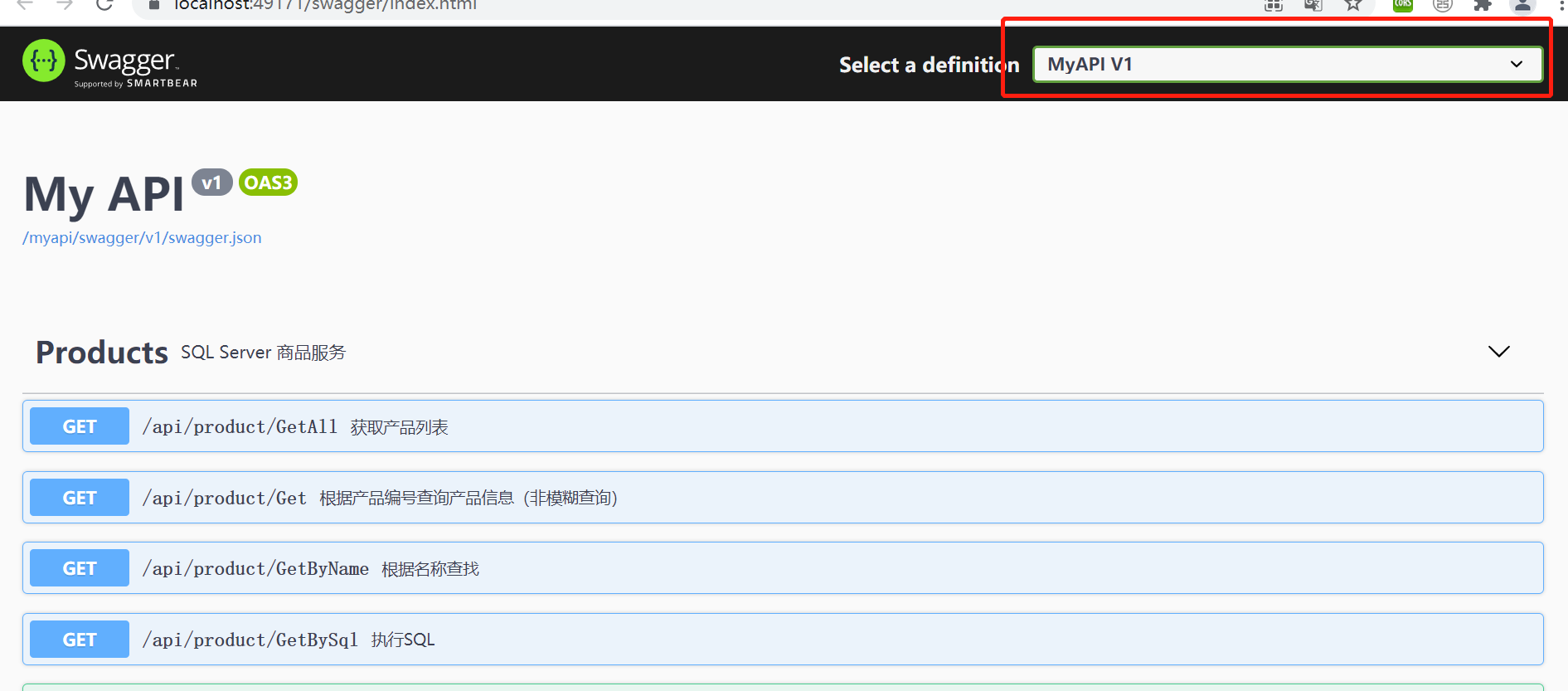Open the MyAPI V1 definition dropdown
The height and width of the screenshot is (691, 1568).
tap(1287, 64)
